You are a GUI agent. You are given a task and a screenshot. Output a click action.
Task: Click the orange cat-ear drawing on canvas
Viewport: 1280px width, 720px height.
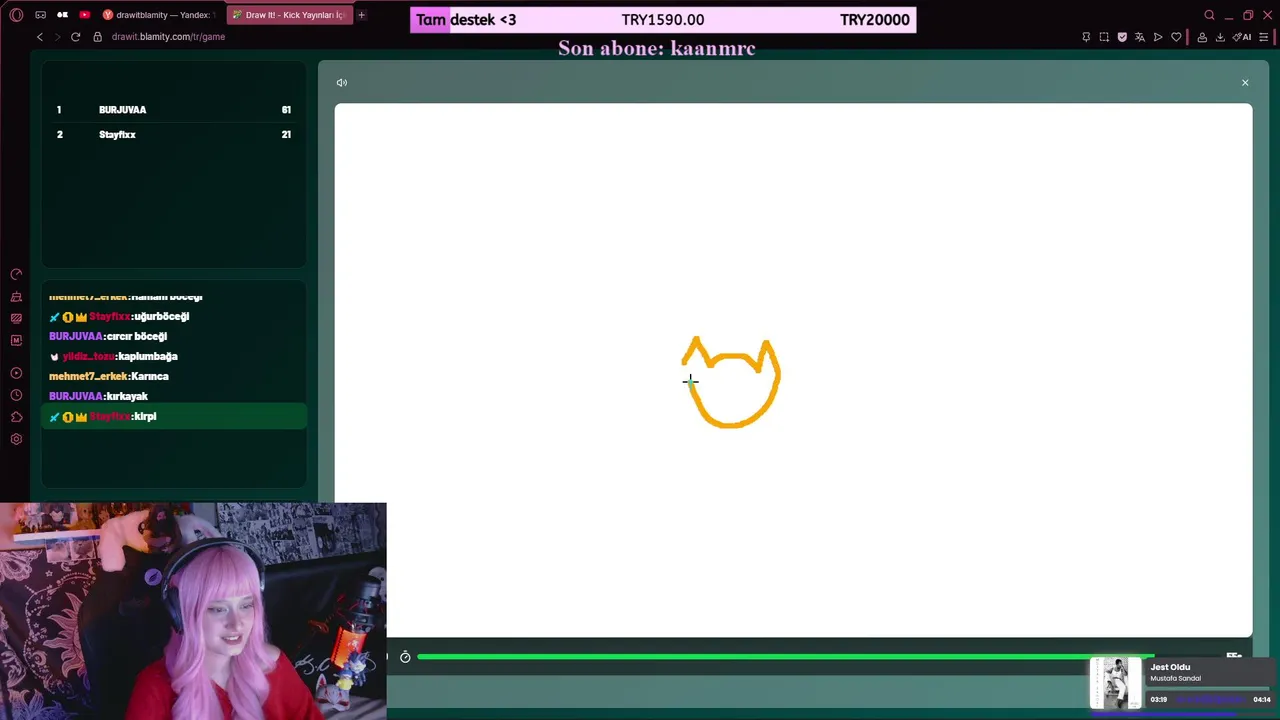731,383
